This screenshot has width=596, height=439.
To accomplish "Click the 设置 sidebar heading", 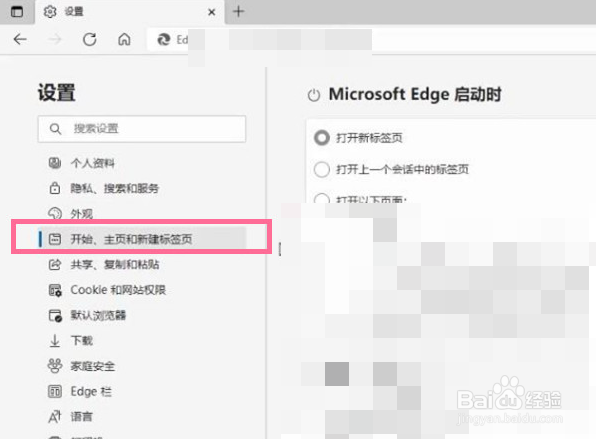I will click(x=56, y=93).
